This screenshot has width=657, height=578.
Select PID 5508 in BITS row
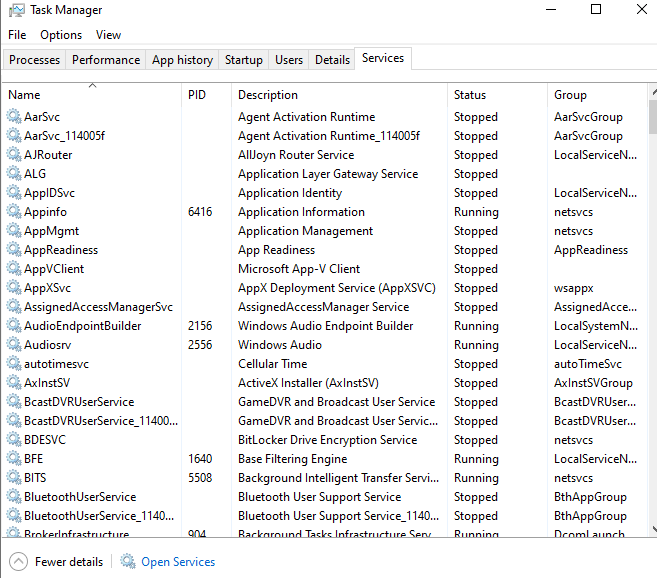click(200, 478)
